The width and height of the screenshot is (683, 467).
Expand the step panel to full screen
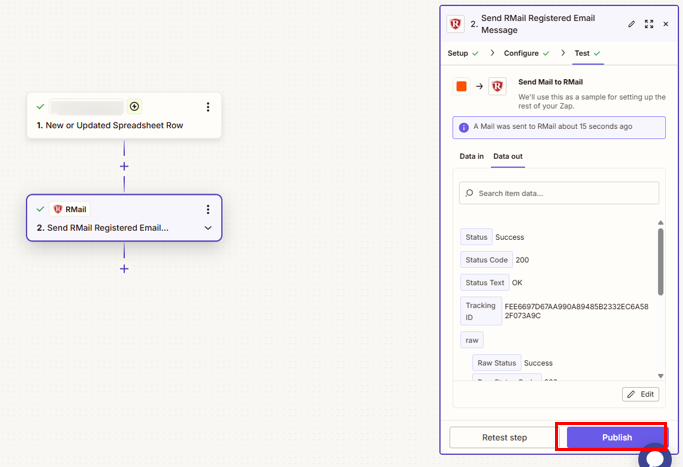point(648,24)
